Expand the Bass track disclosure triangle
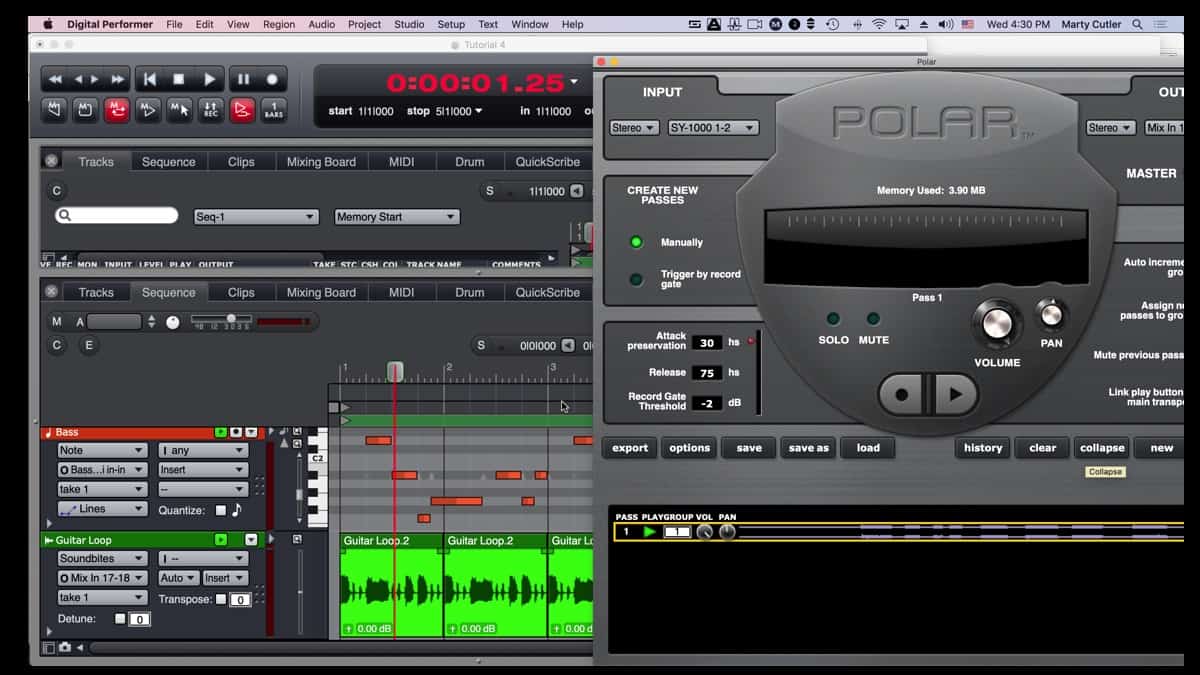Viewport: 1200px width, 675px height. click(x=50, y=523)
